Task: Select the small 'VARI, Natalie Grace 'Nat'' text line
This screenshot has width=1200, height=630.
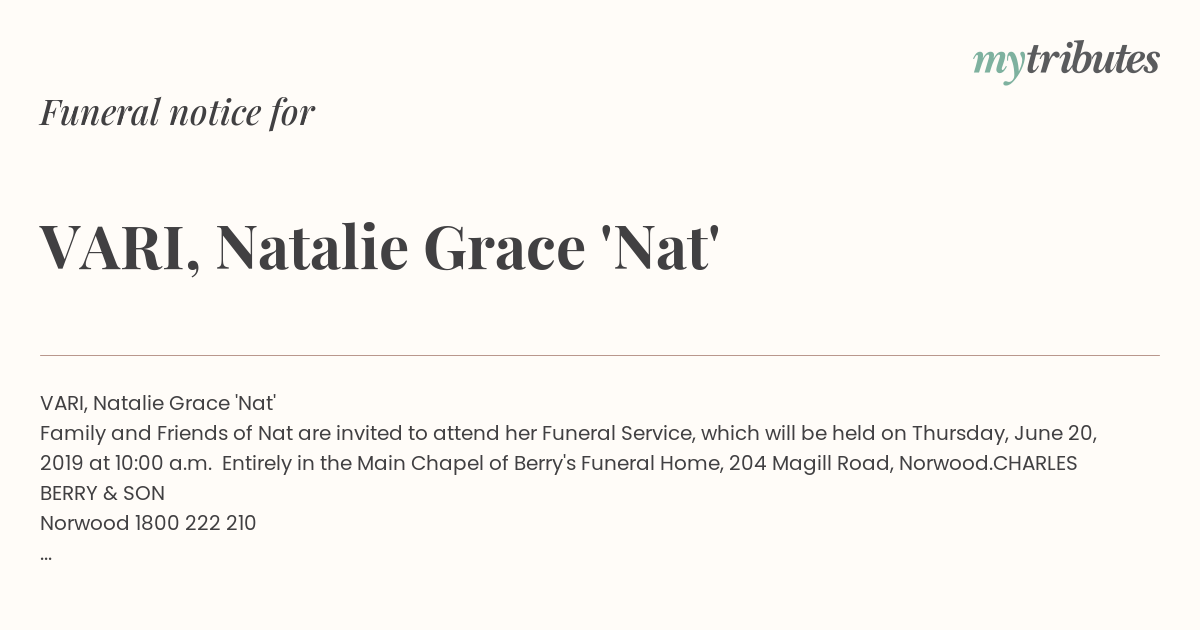Action: click(x=158, y=403)
